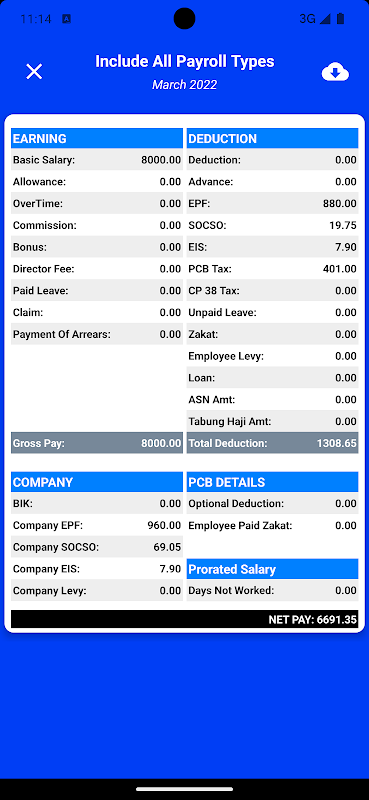369x800 pixels.
Task: Select the EARNING section header
Action: tap(97, 138)
